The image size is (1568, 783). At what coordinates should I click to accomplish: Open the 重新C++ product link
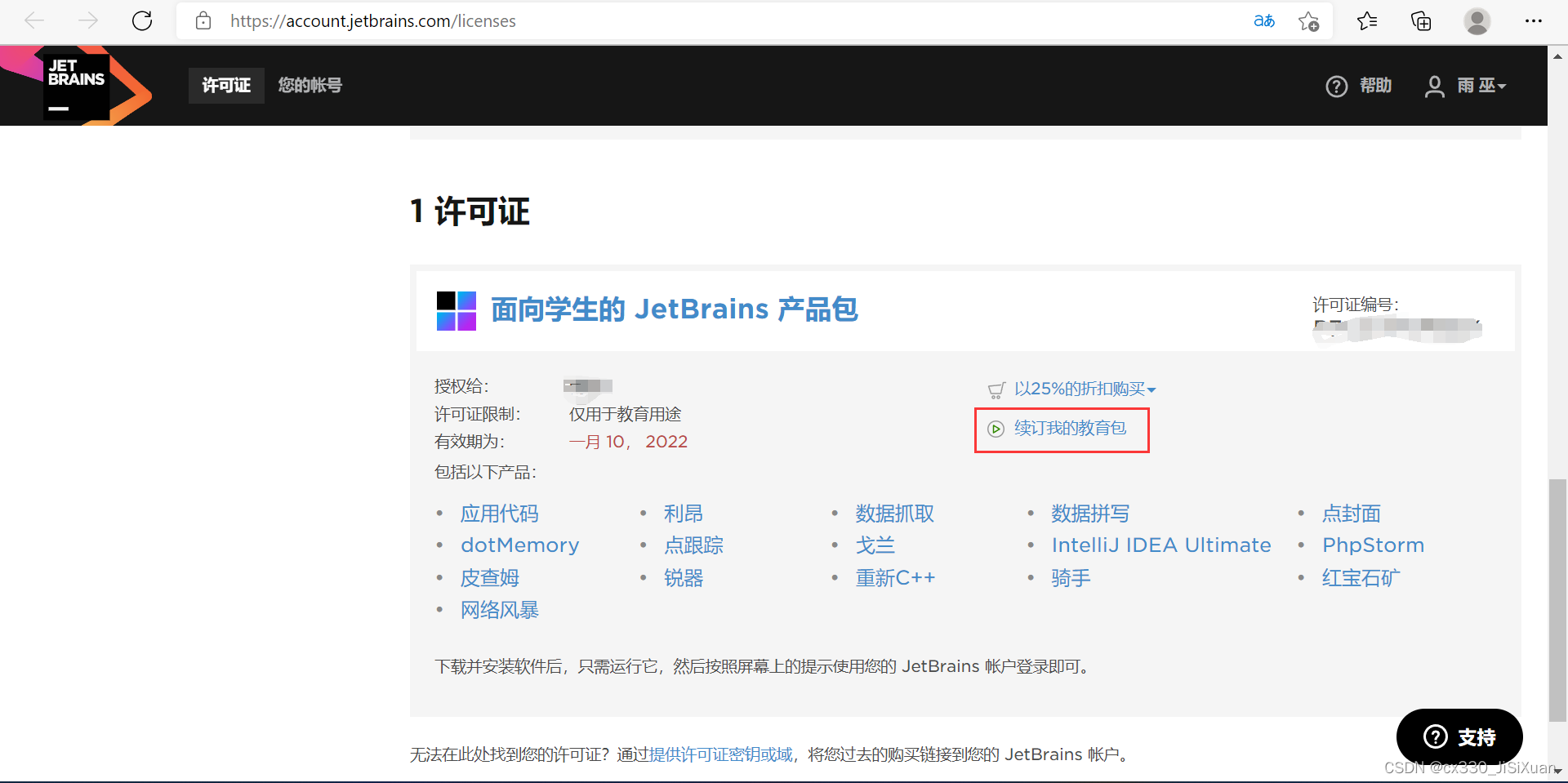895,578
